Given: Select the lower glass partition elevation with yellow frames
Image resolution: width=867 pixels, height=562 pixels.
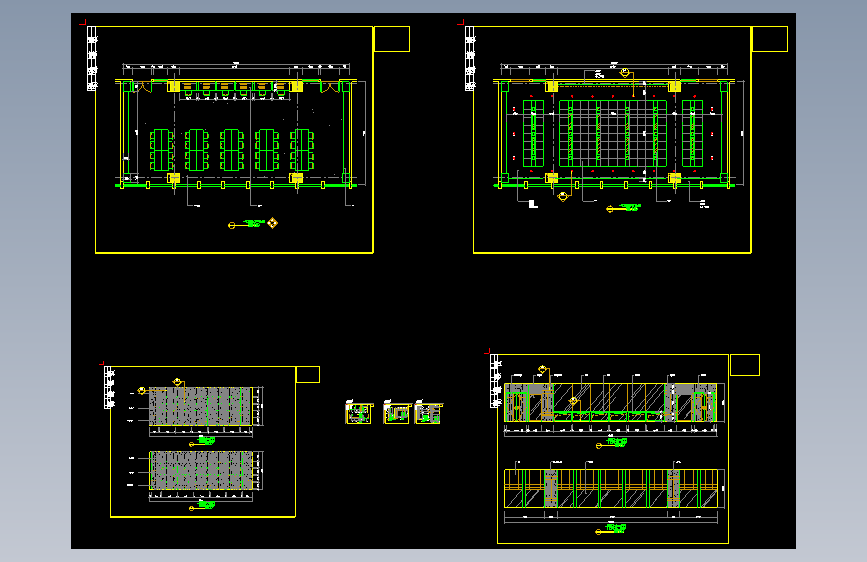Looking at the screenshot, I should 611,488.
